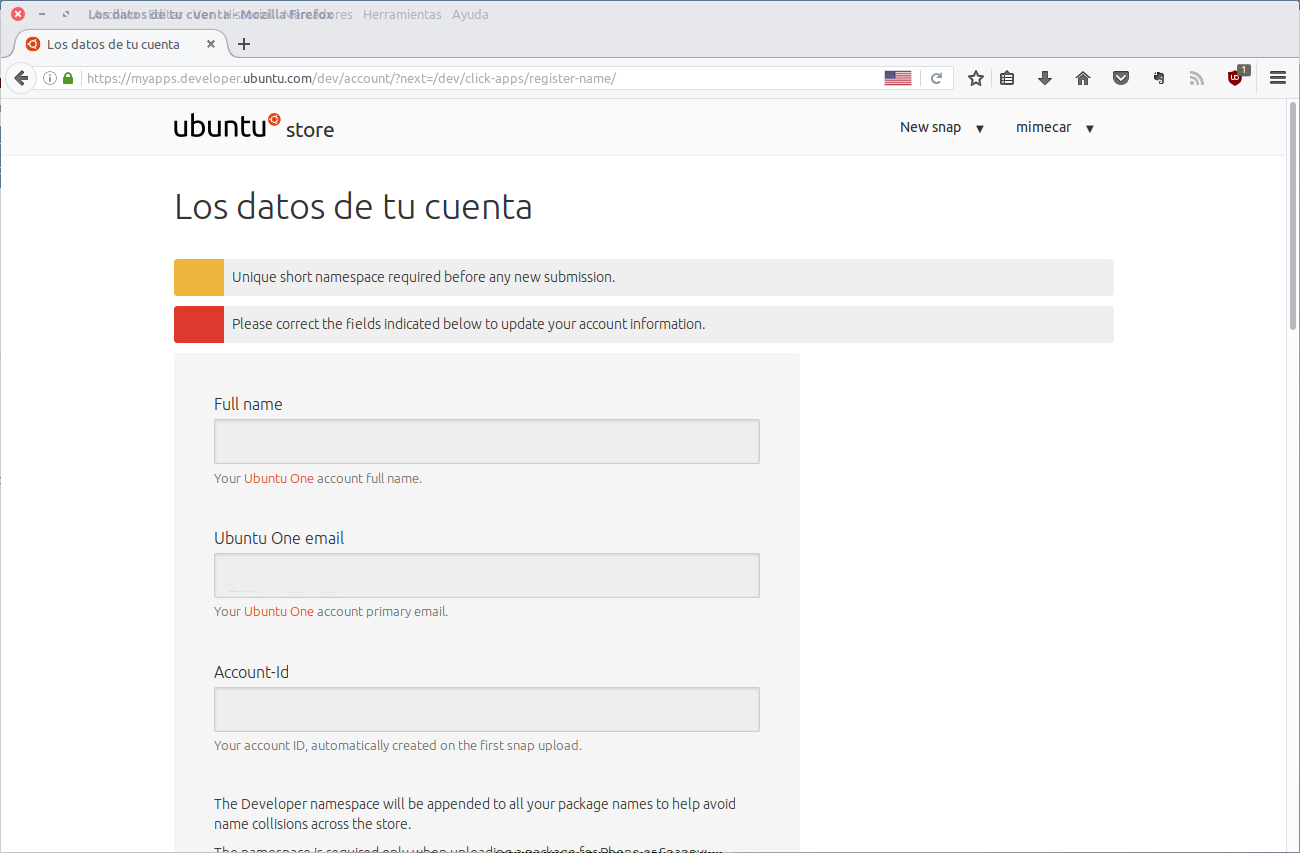Close the 'Los datos de tu cuenta' tab

pos(211,44)
